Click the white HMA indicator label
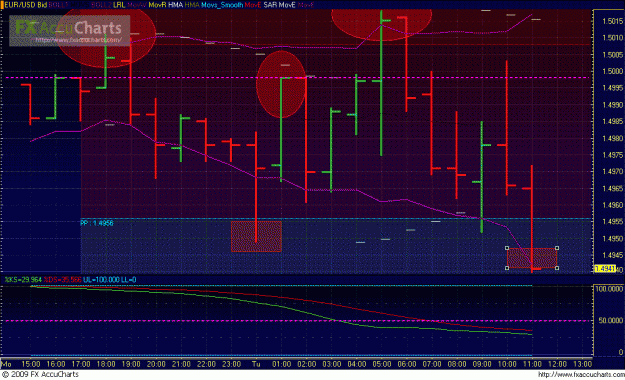Viewport: 625px width, 380px height. click(x=176, y=5)
